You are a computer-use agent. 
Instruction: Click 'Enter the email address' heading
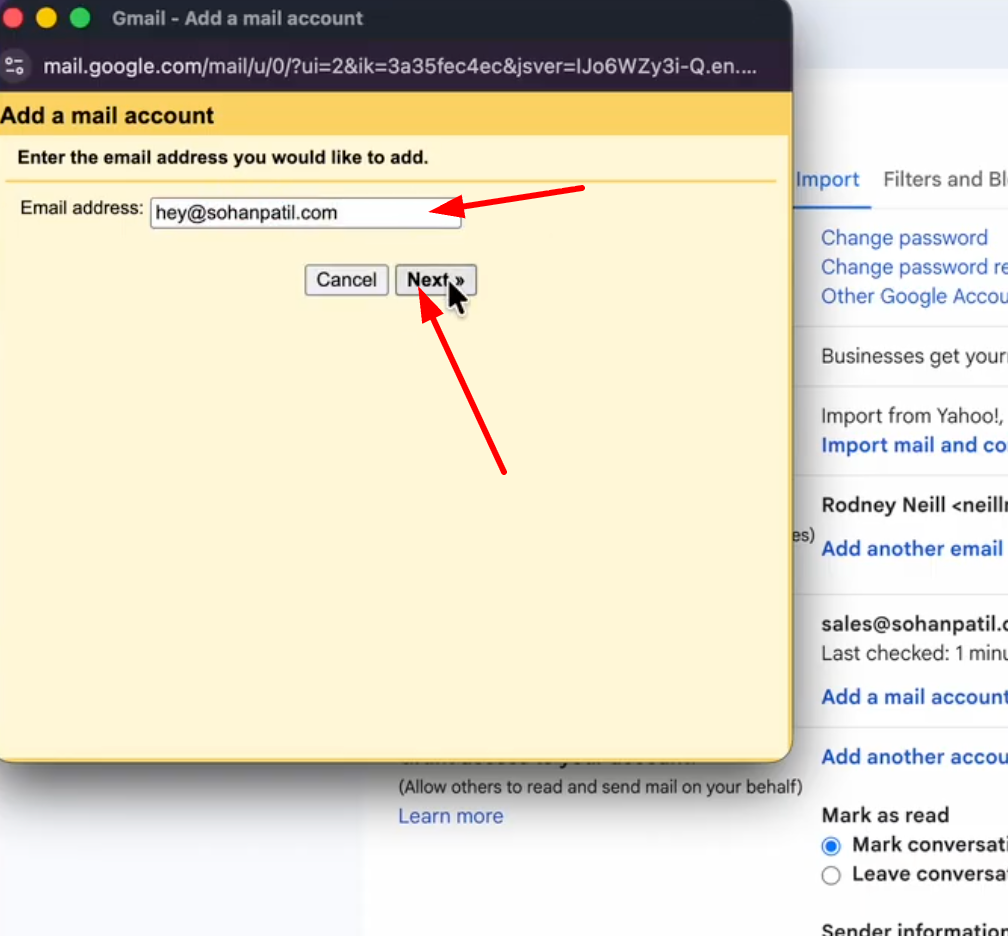pos(222,158)
